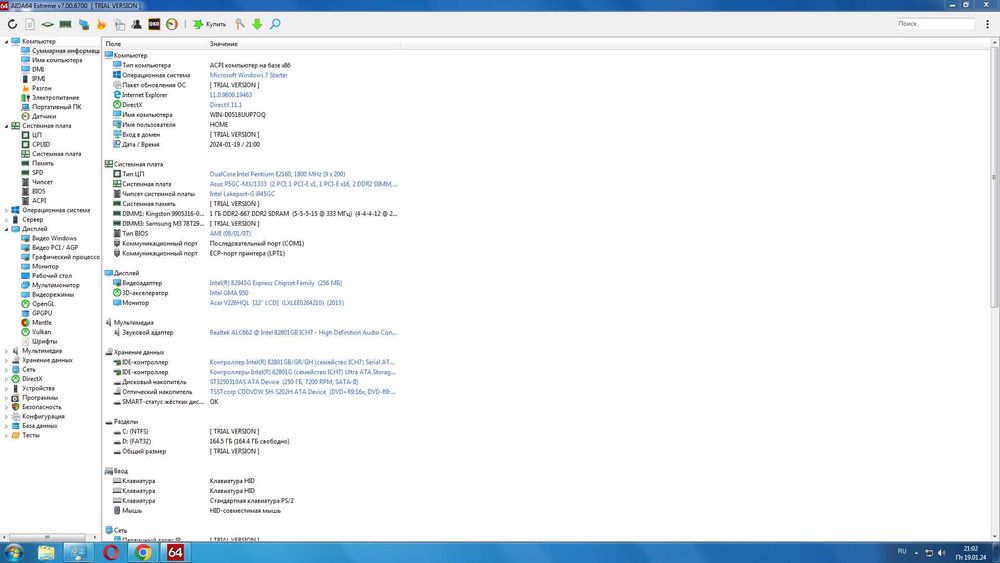1000x563 pixels.
Task: Collapse the Системная плата tree node
Action: tap(6, 126)
